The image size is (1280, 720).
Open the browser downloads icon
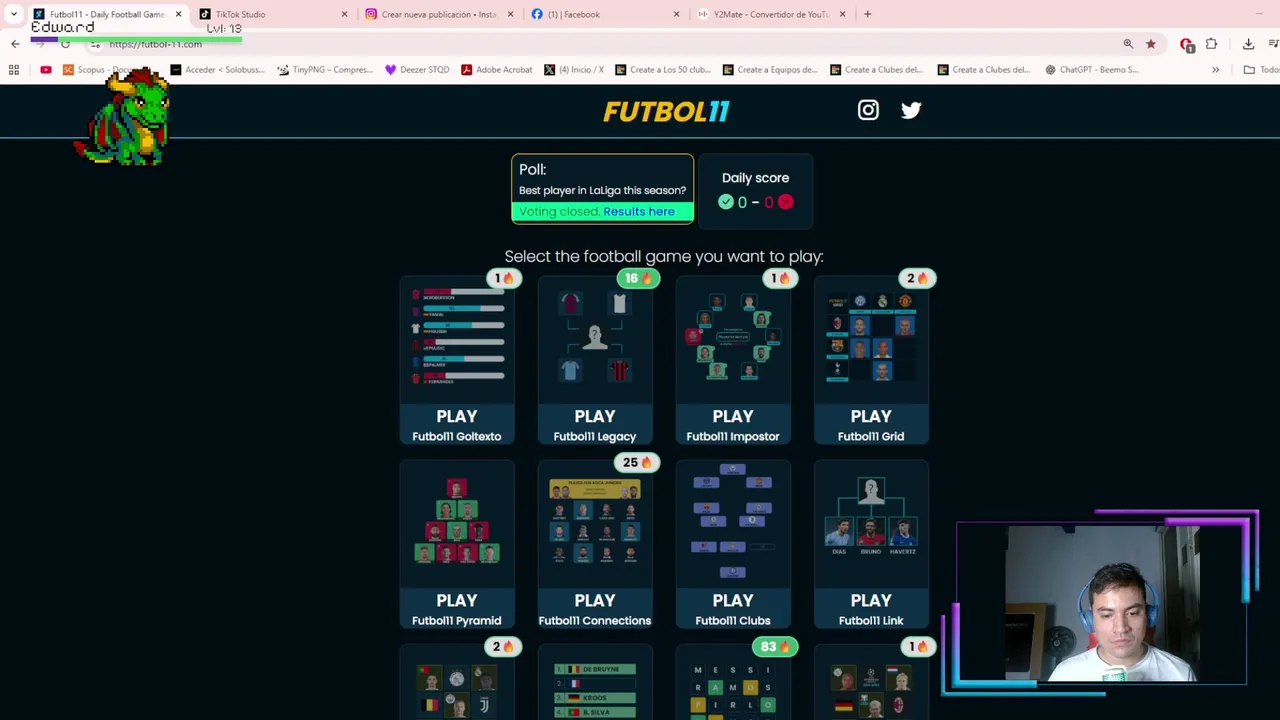[1248, 44]
